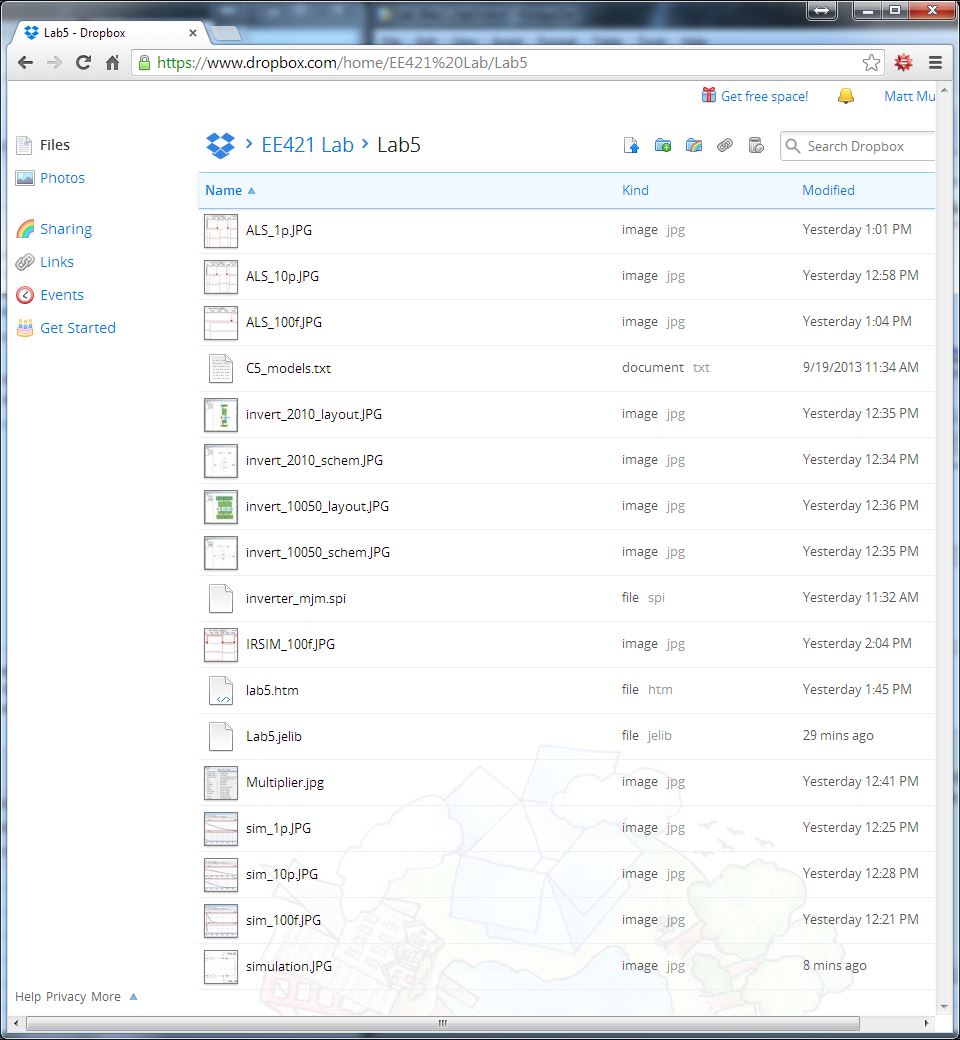This screenshot has height=1040, width=960.
Task: Select the simulation.JPG file name
Action: pos(289,966)
